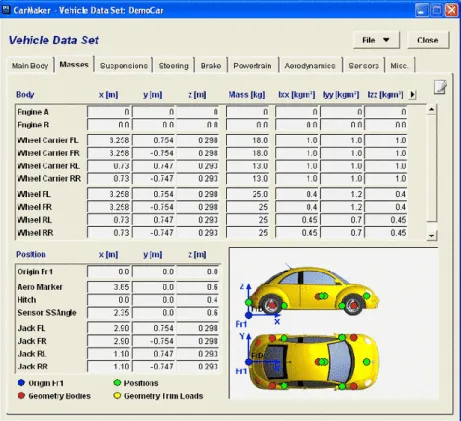Edit Wheel Carrier FL x field

[x=109, y=140]
